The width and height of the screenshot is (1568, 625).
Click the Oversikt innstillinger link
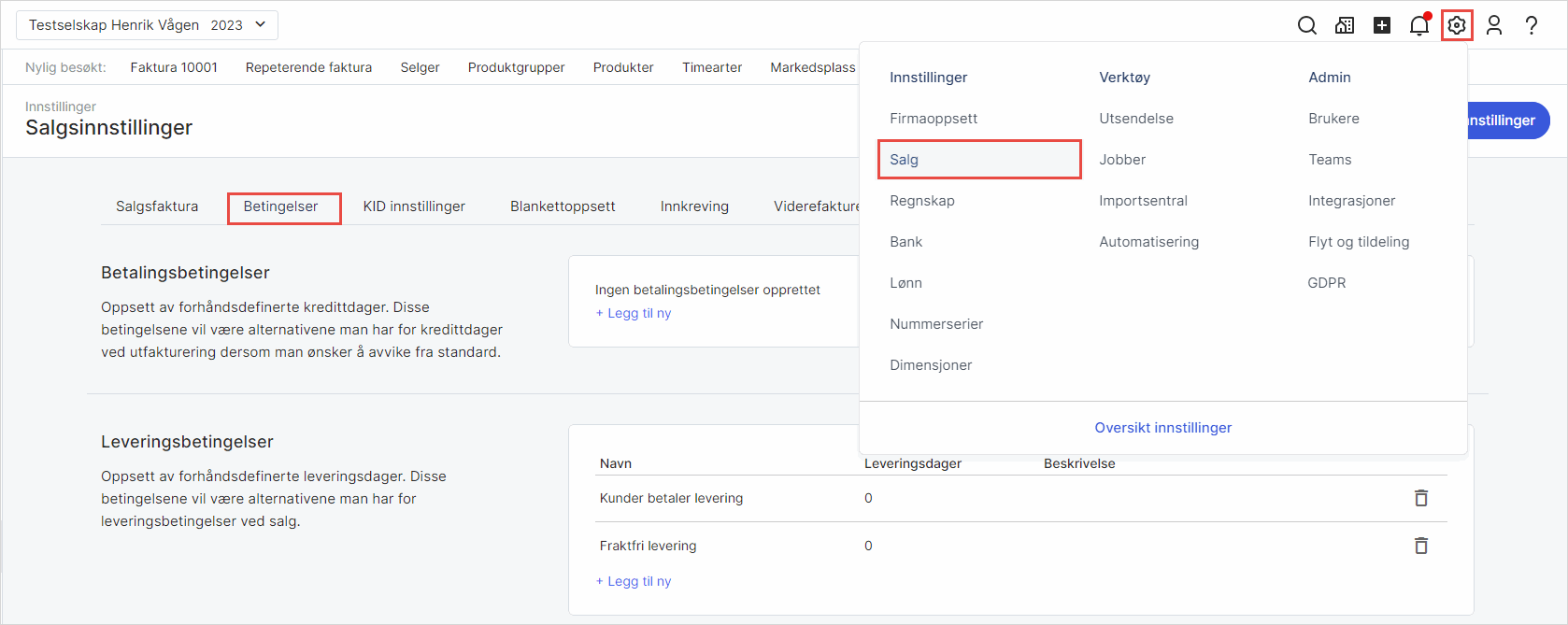[x=1162, y=428]
